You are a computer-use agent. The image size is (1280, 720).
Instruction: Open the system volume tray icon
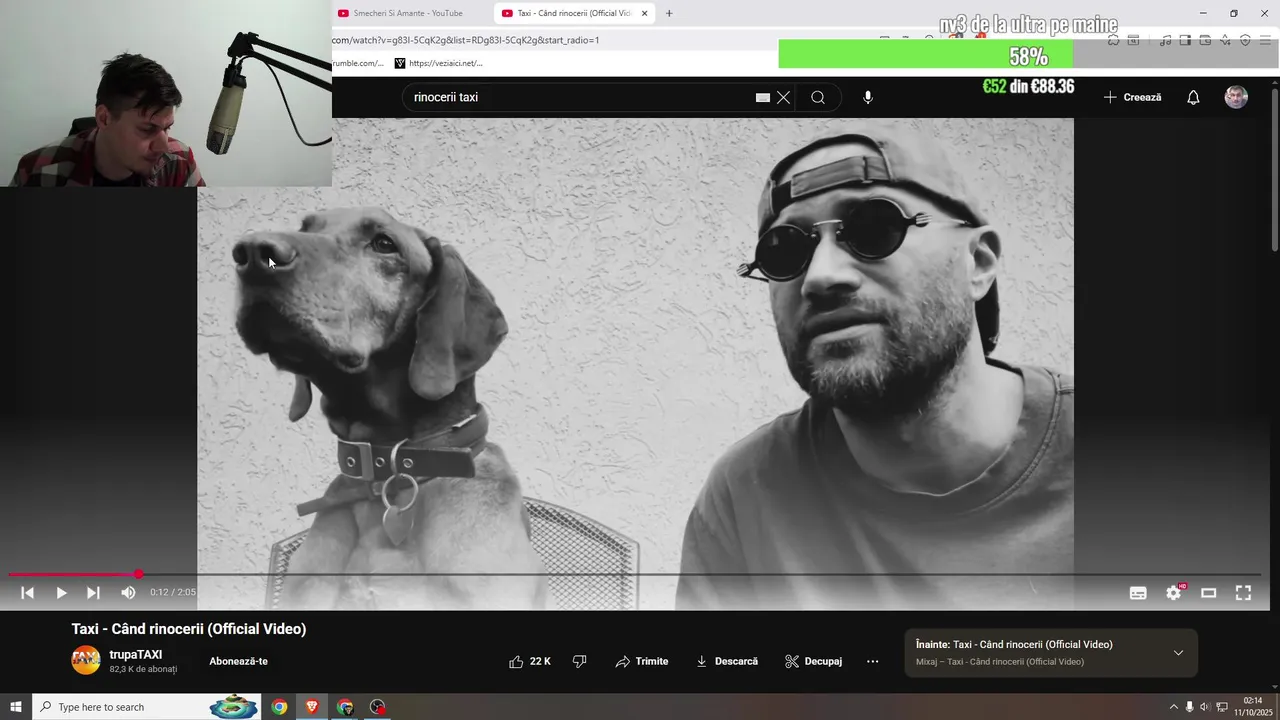coord(1204,707)
